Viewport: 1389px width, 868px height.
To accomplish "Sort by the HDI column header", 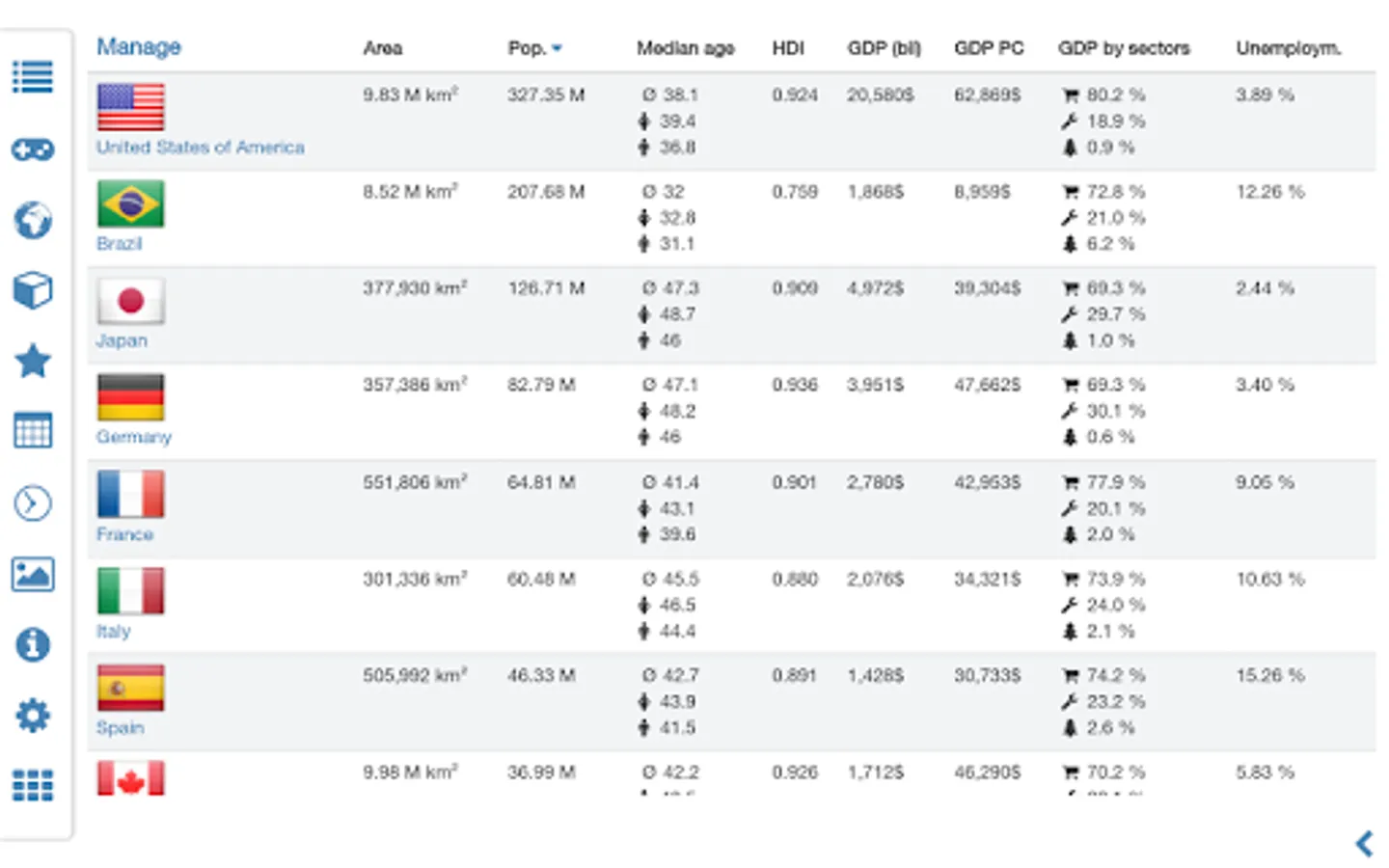I will (x=787, y=48).
